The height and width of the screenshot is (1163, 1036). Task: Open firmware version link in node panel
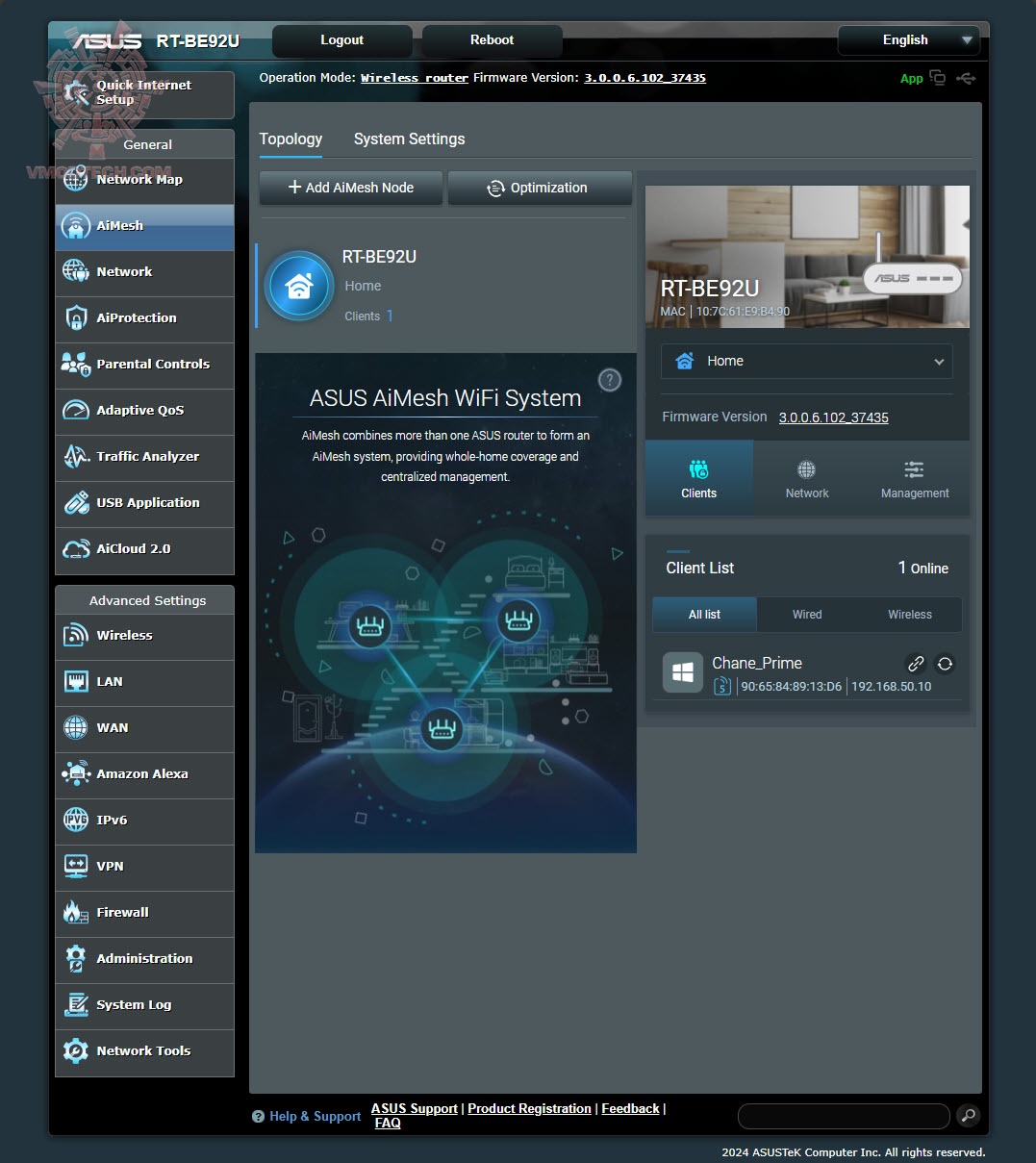click(834, 417)
